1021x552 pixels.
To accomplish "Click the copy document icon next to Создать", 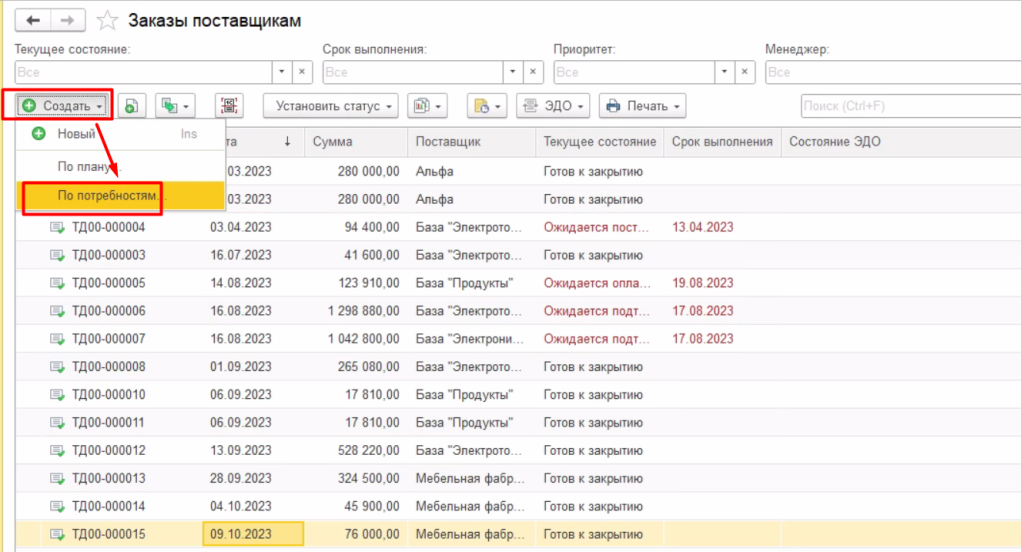I will (x=132, y=106).
